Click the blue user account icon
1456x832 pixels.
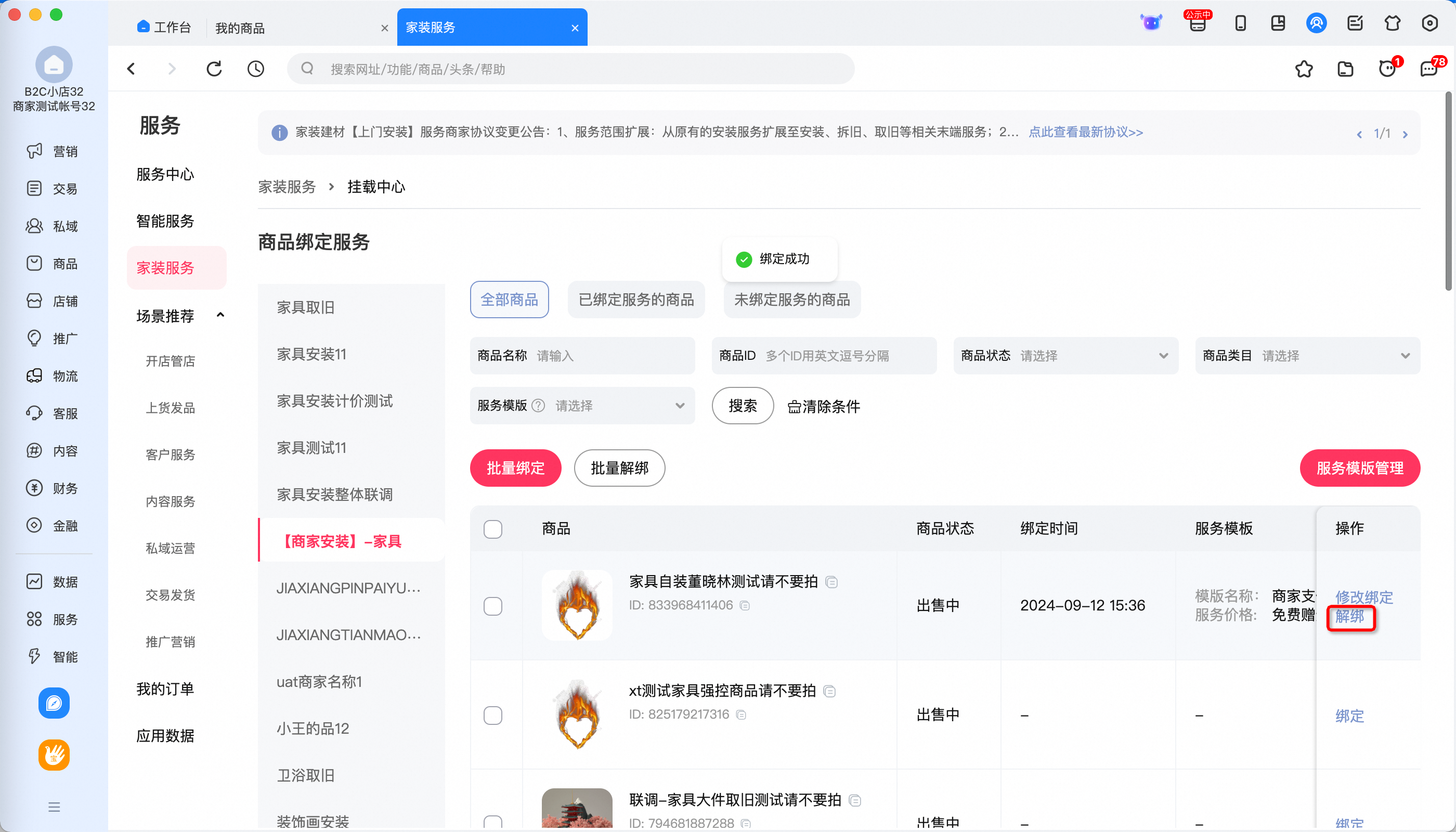1317,23
